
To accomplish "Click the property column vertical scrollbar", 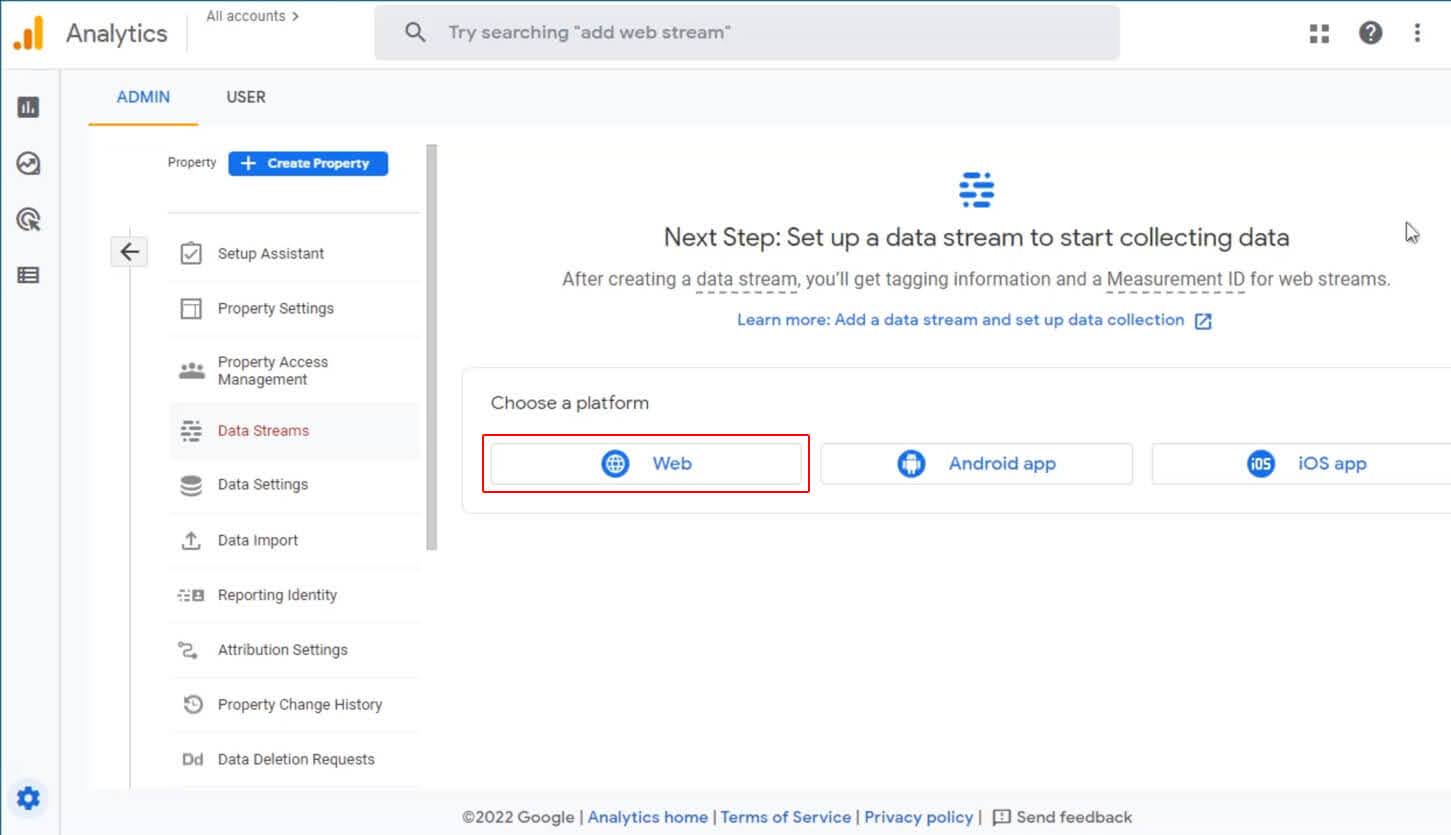I will [x=432, y=347].
